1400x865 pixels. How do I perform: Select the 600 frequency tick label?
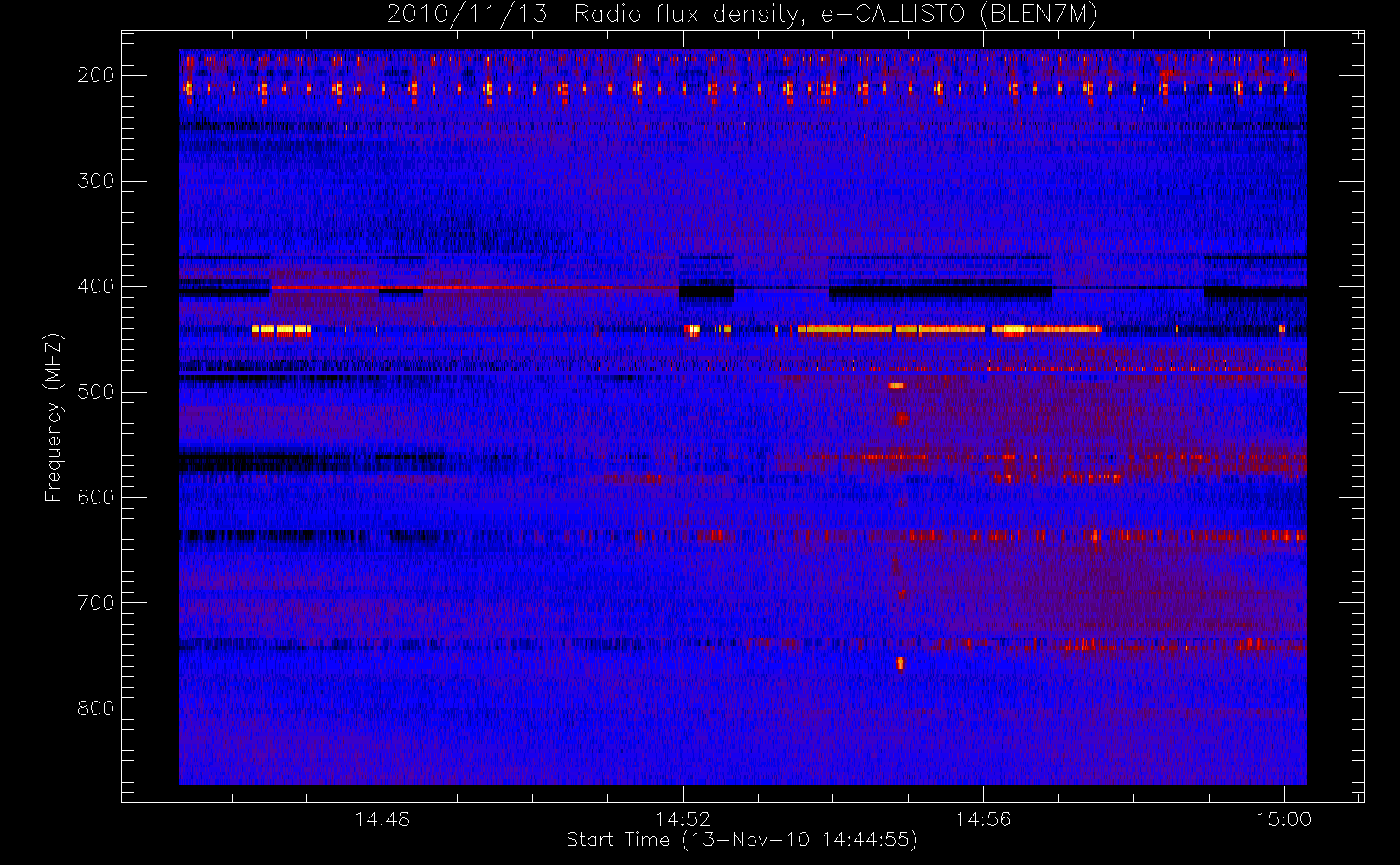point(96,497)
